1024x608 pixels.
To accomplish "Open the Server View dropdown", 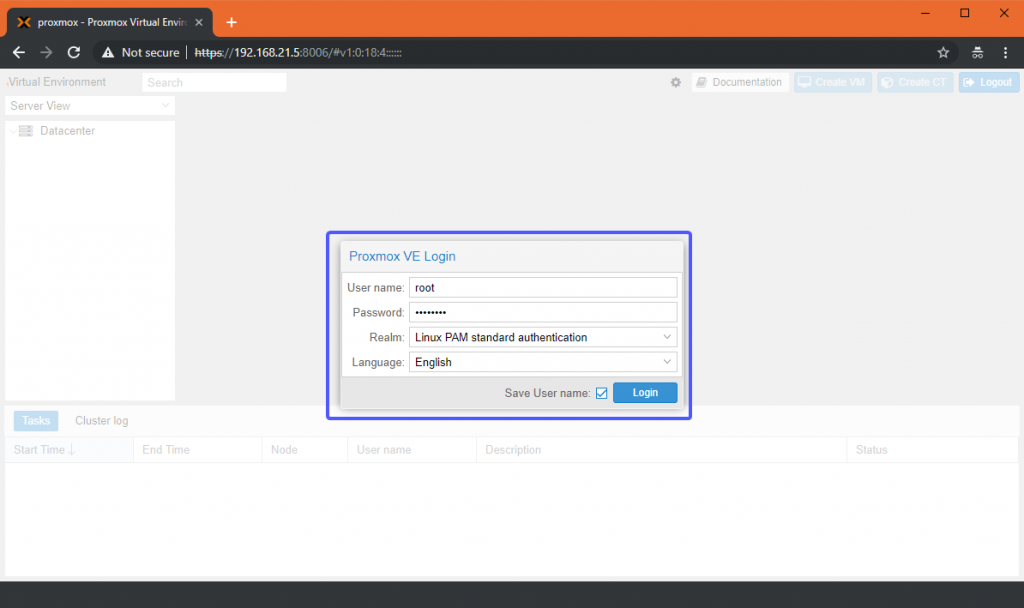I will [x=90, y=106].
